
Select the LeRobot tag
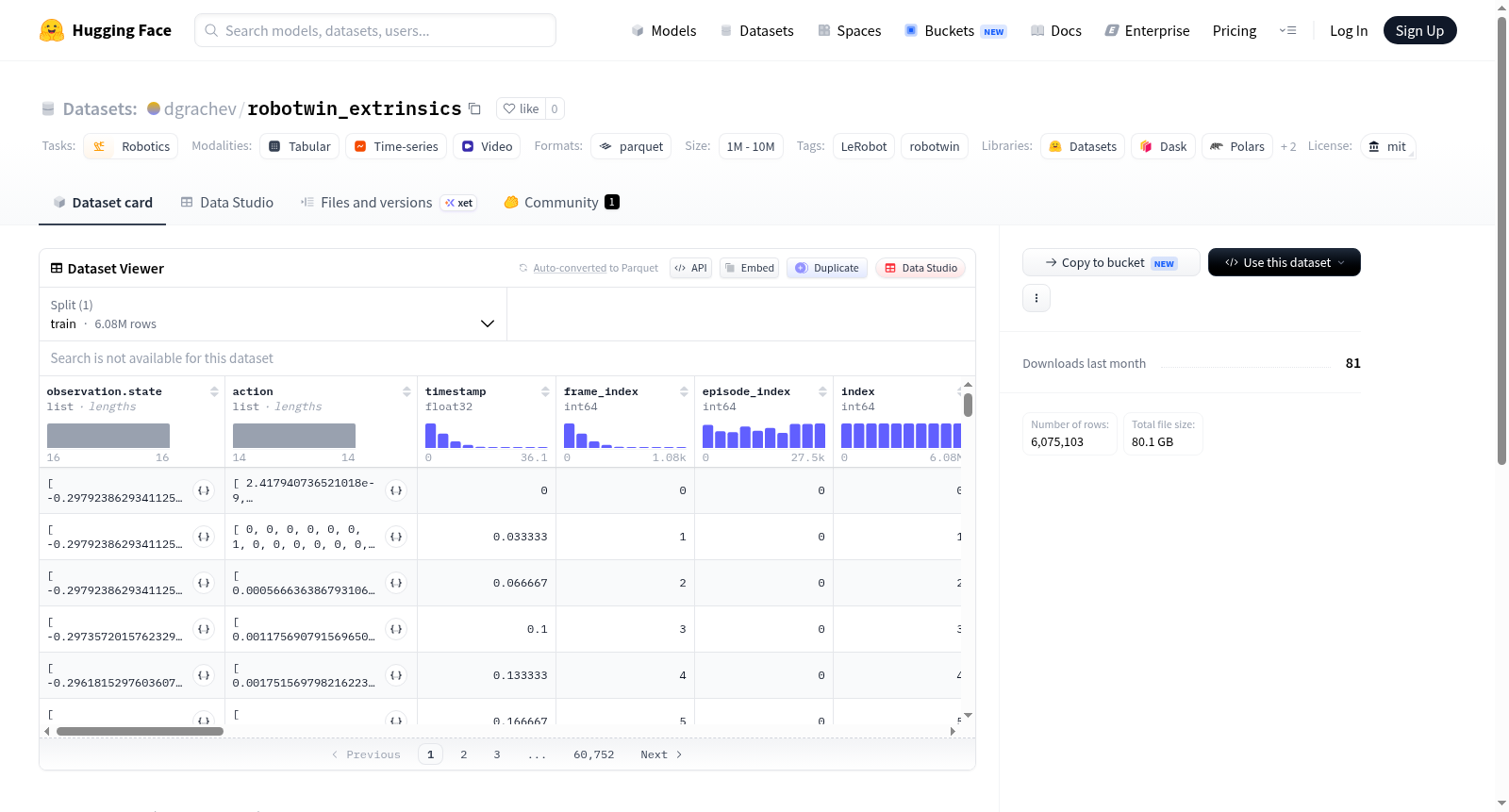click(864, 146)
